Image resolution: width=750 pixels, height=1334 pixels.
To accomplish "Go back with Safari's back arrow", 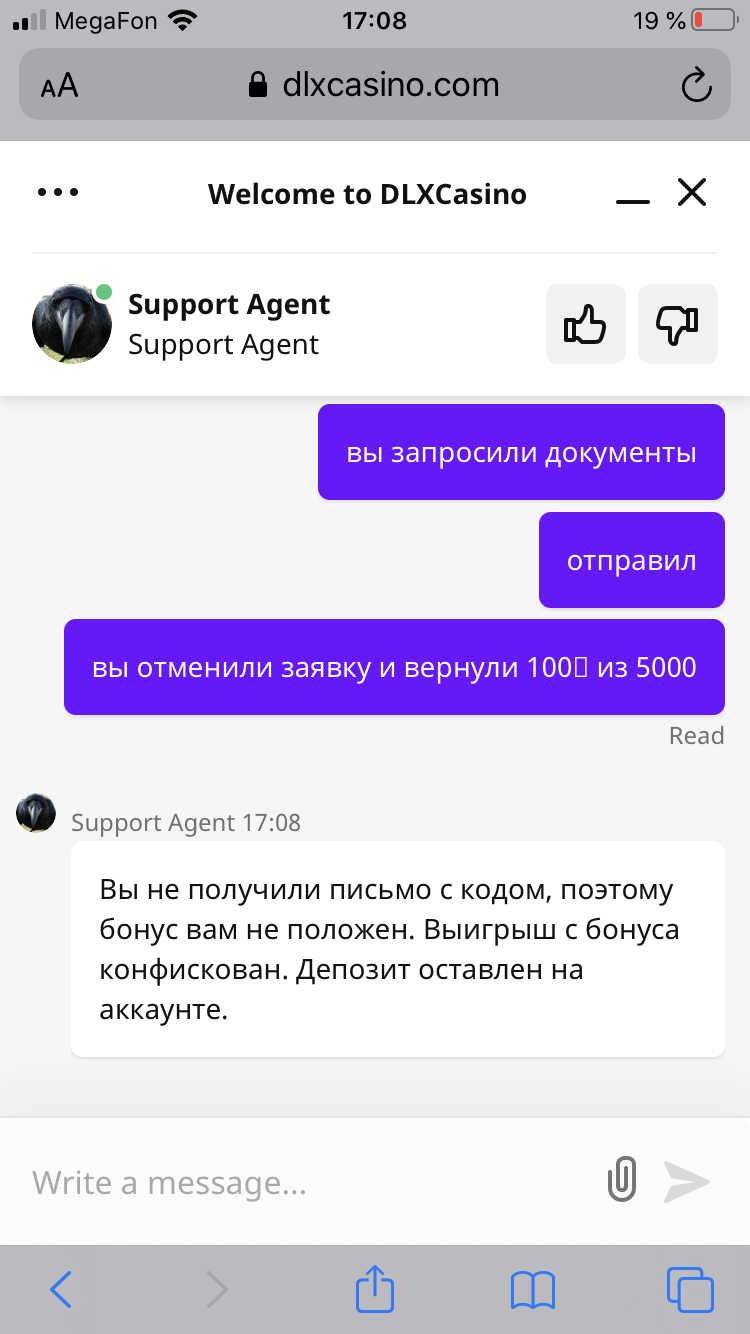I will point(61,1290).
